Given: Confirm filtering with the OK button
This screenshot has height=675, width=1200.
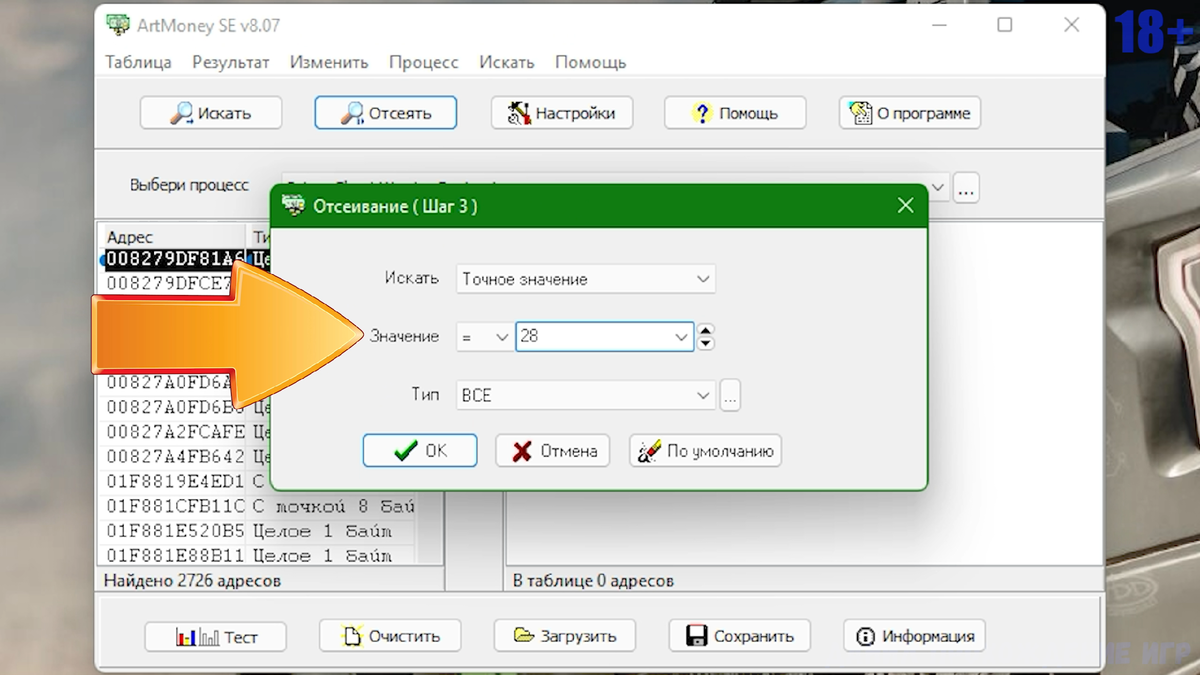Looking at the screenshot, I should pos(420,451).
